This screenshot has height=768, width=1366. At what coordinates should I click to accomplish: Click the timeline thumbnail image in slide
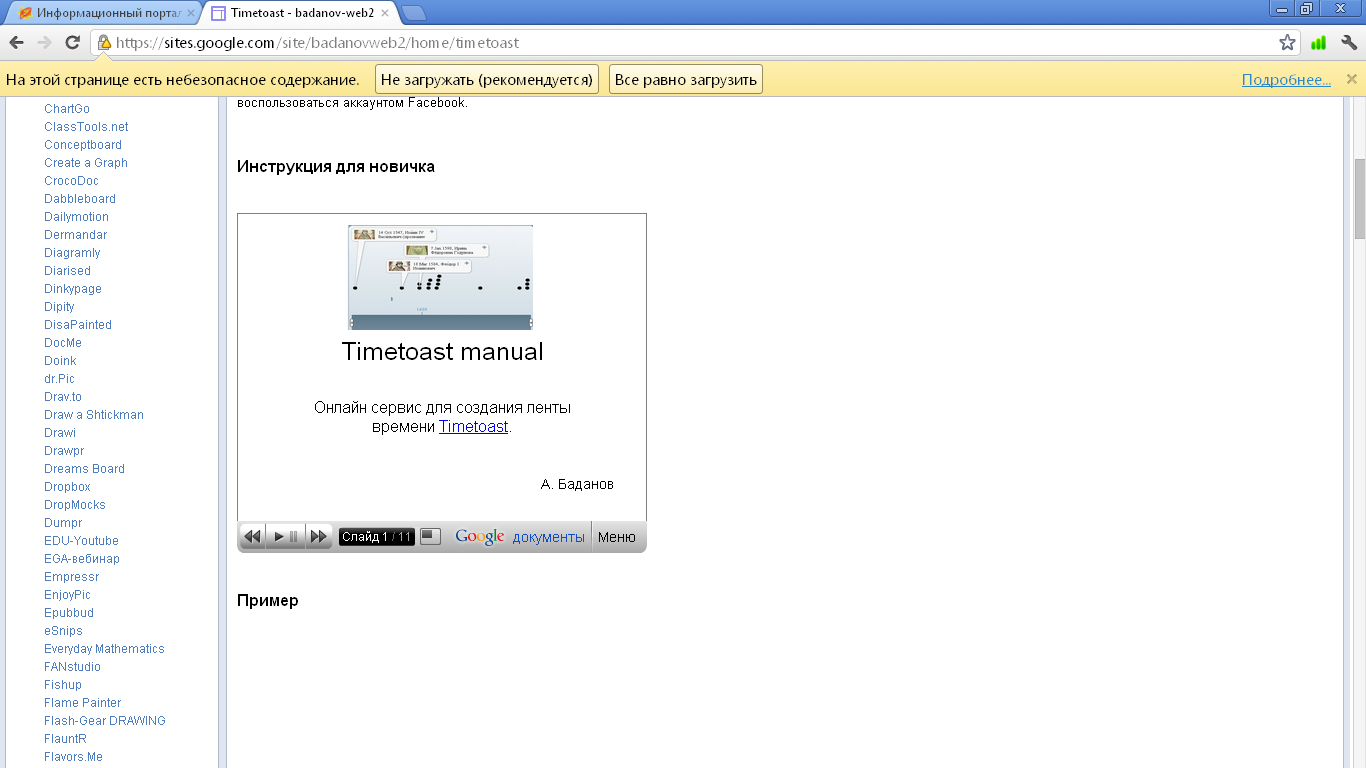tap(440, 277)
